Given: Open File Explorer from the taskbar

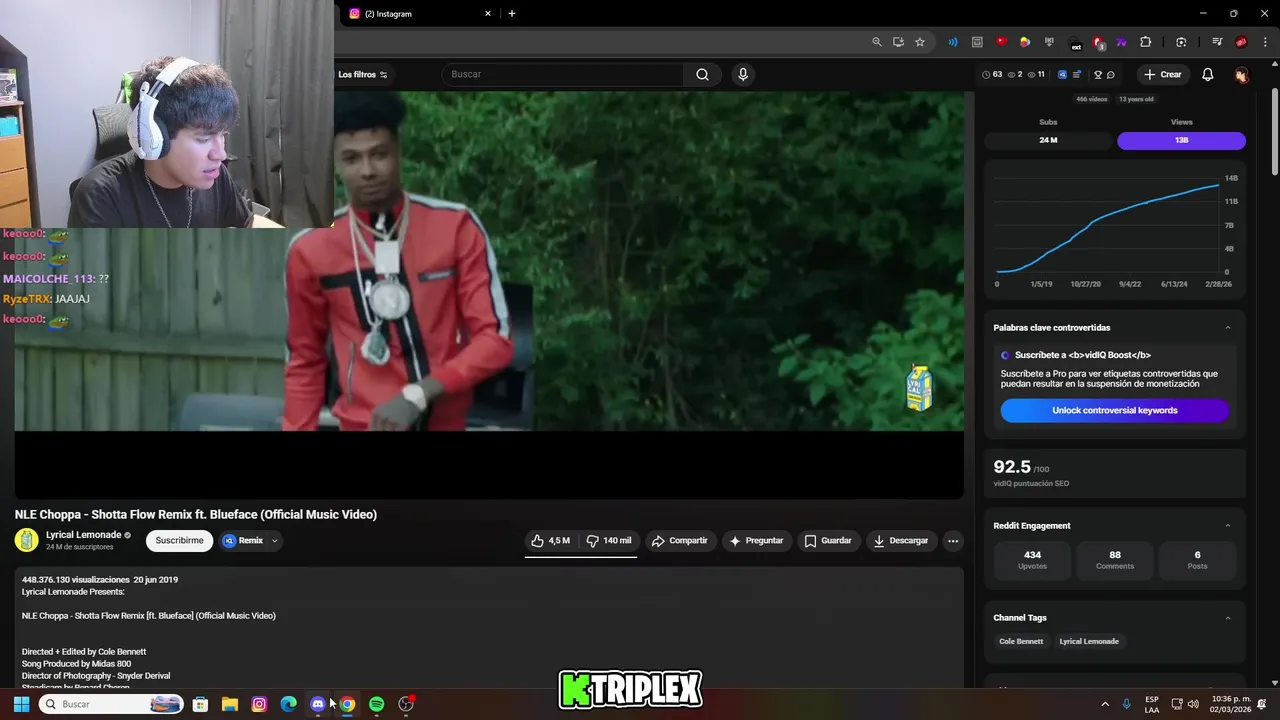Looking at the screenshot, I should 229,704.
